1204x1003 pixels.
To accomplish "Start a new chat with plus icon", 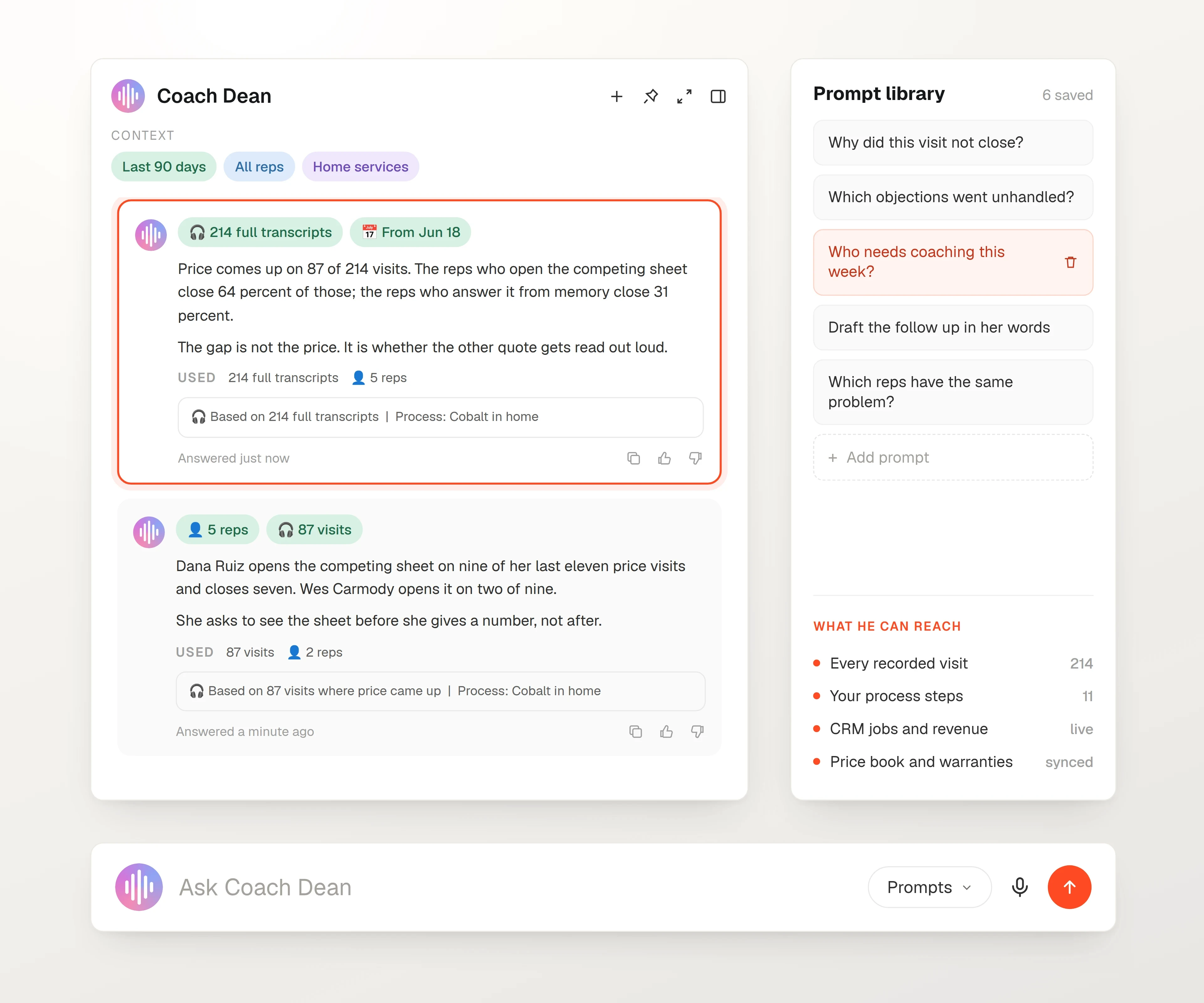I will click(x=616, y=96).
